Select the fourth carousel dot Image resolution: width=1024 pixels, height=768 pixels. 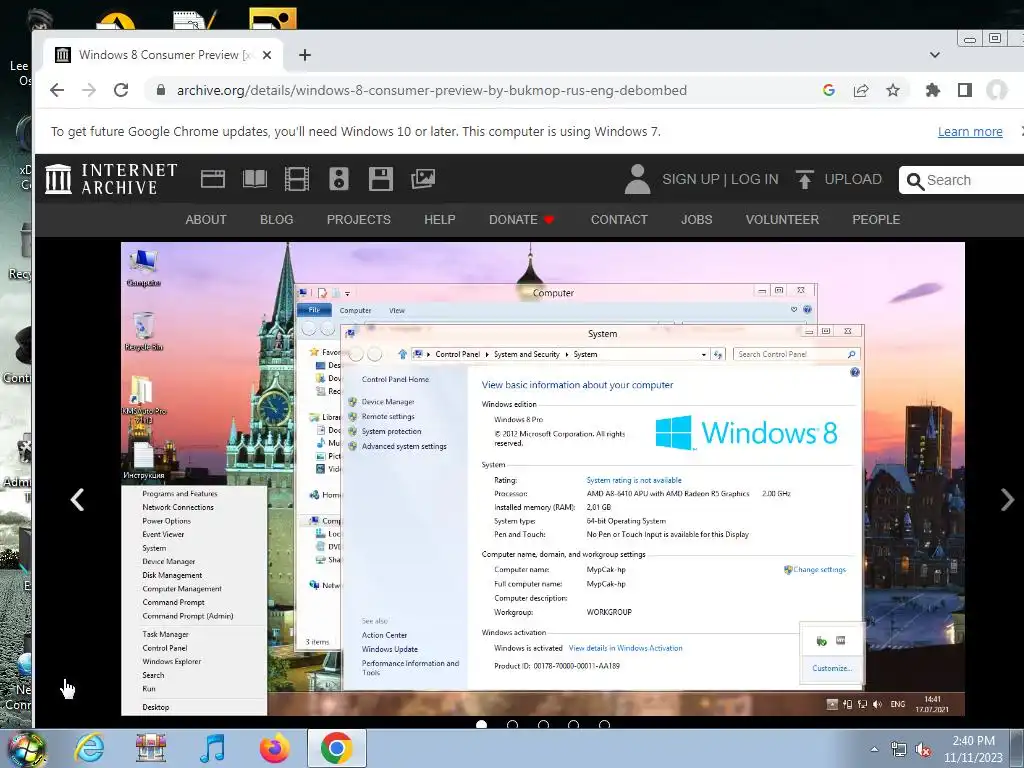pyautogui.click(x=573, y=724)
